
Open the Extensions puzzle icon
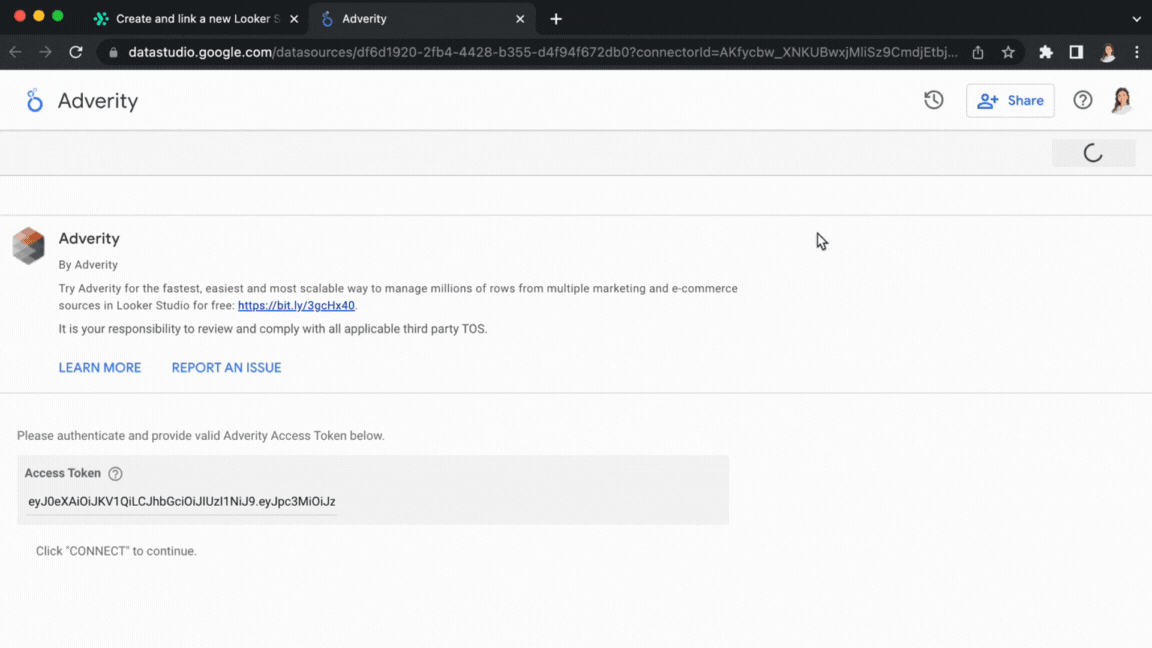click(x=1045, y=52)
